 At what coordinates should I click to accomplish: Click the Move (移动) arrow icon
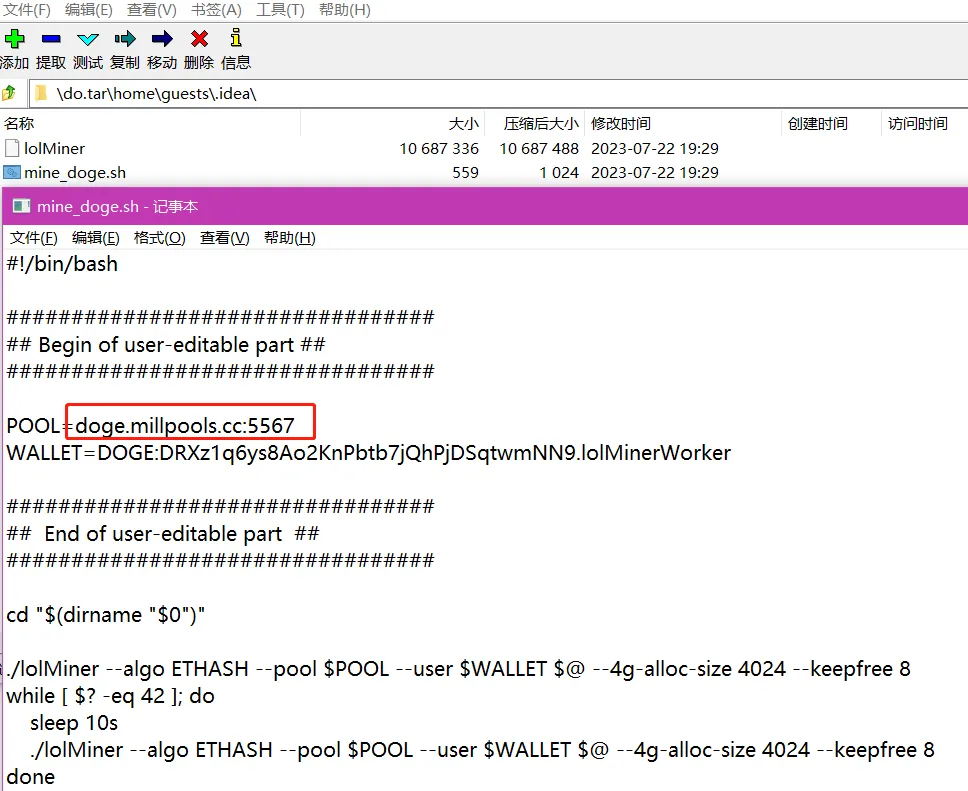click(x=162, y=39)
